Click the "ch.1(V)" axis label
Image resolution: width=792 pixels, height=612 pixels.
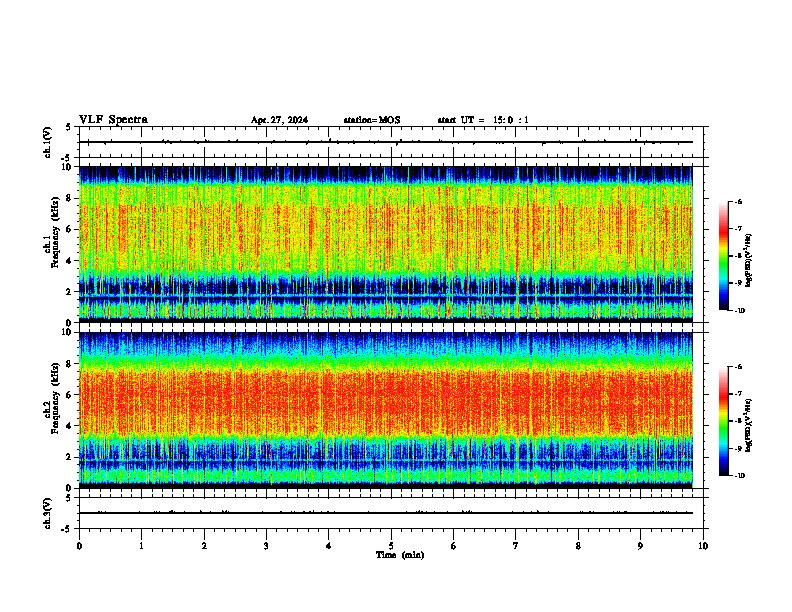click(48, 142)
